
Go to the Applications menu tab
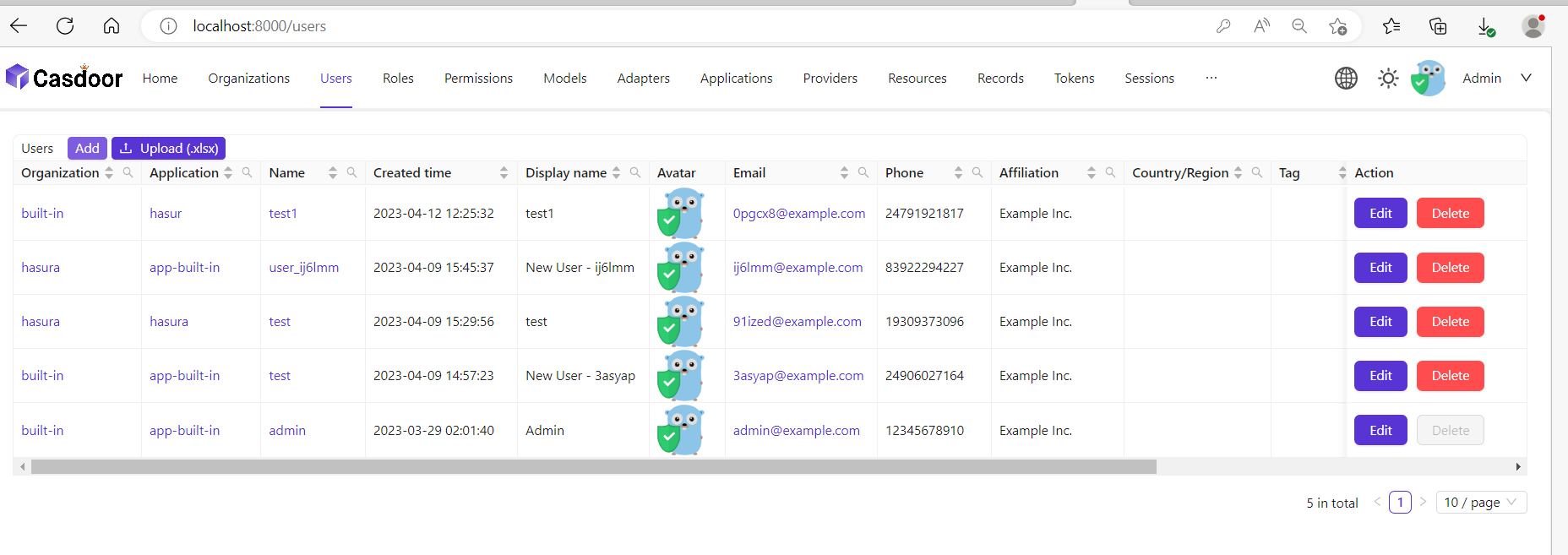pos(736,78)
